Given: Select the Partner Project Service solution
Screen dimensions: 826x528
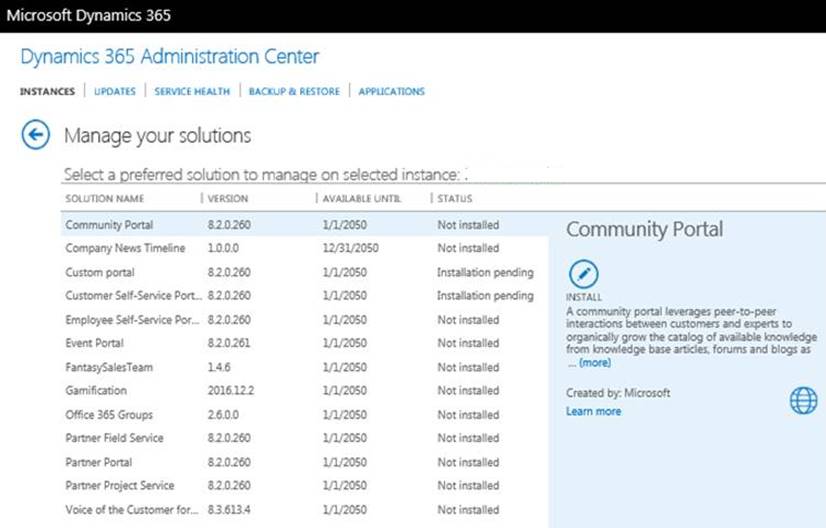Looking at the screenshot, I should (304, 485).
